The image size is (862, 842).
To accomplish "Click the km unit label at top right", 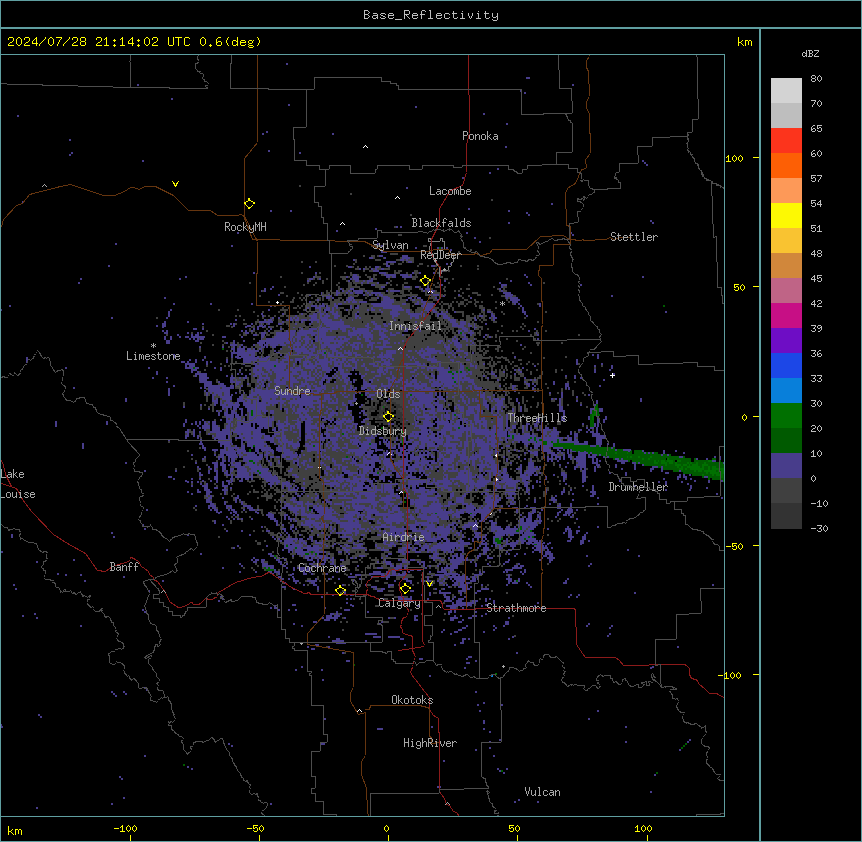I will [745, 42].
